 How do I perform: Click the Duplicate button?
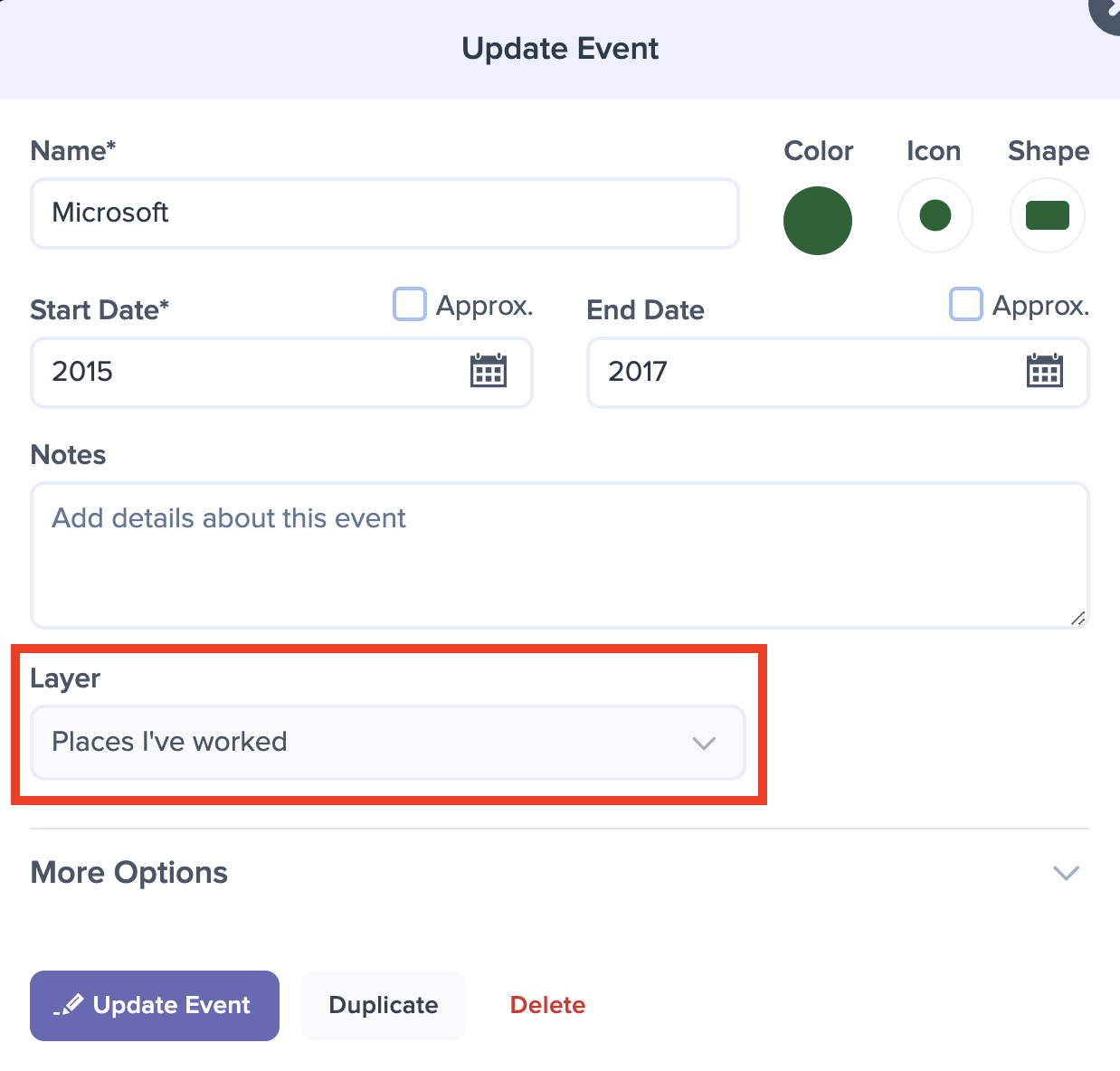(384, 1006)
